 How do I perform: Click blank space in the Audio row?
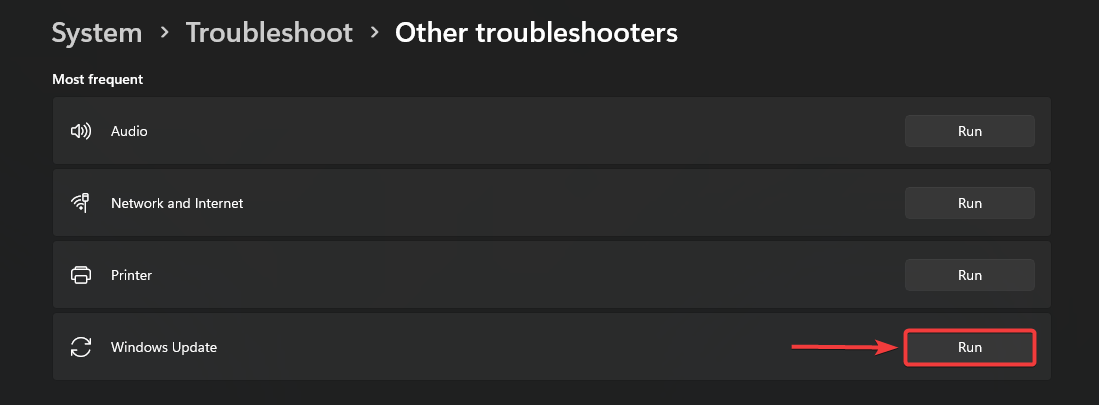pyautogui.click(x=500, y=131)
